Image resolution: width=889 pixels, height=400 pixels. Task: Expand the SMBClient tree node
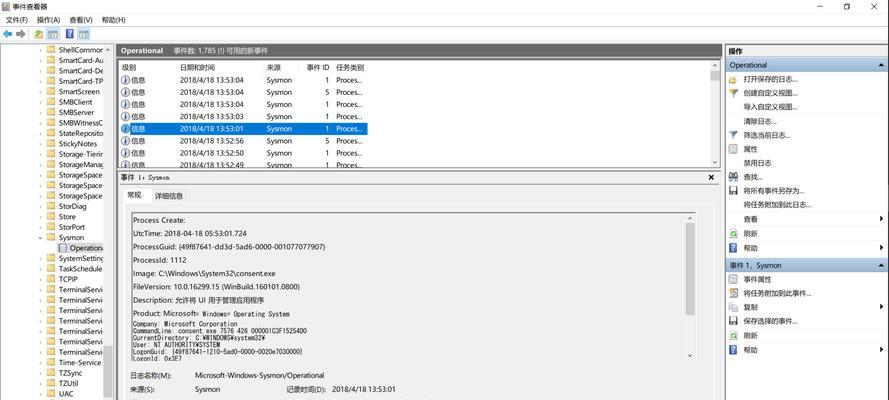(x=40, y=103)
